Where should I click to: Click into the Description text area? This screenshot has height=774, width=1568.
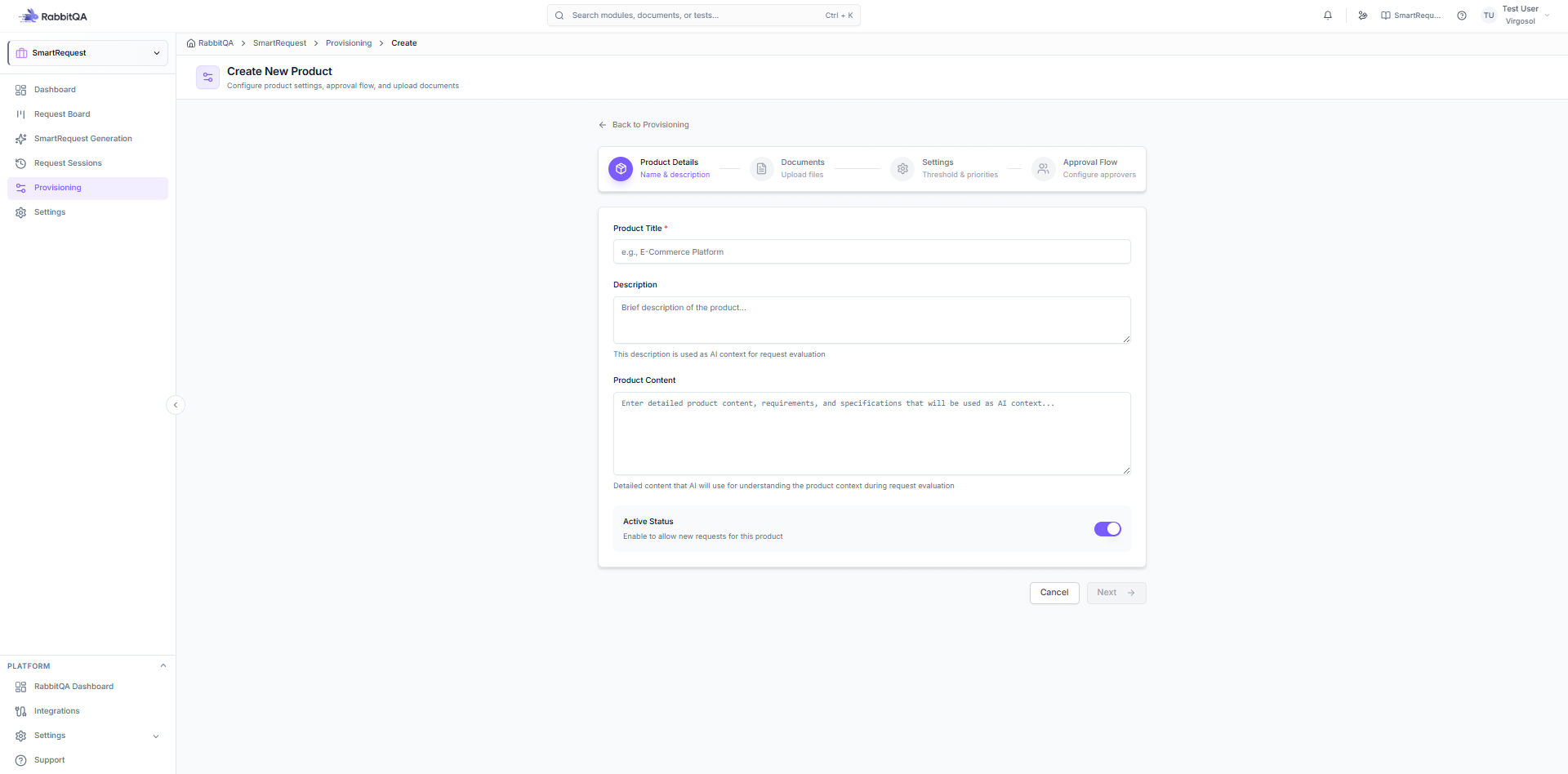(872, 320)
